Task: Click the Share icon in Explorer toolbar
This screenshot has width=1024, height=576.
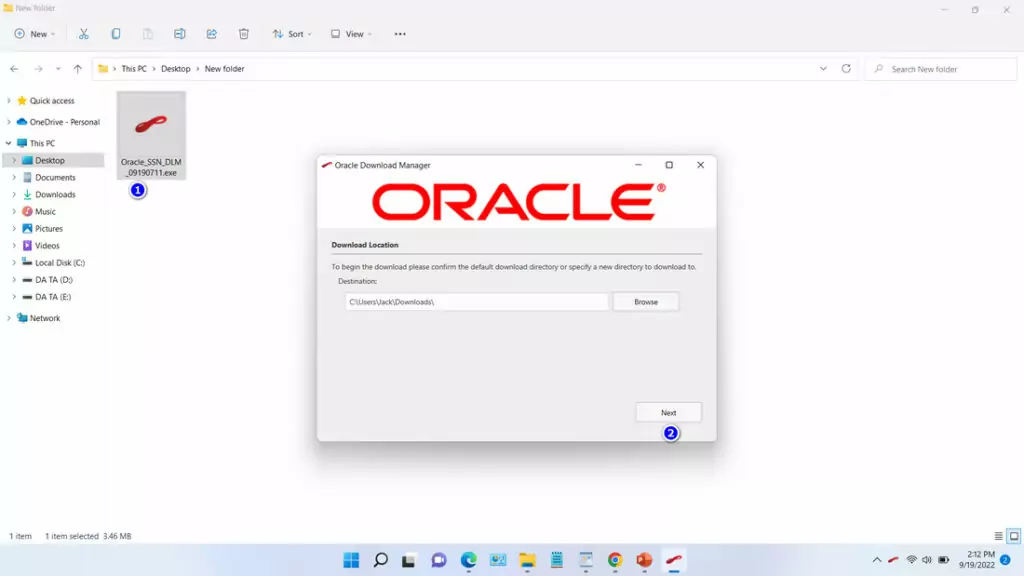Action: pos(212,34)
